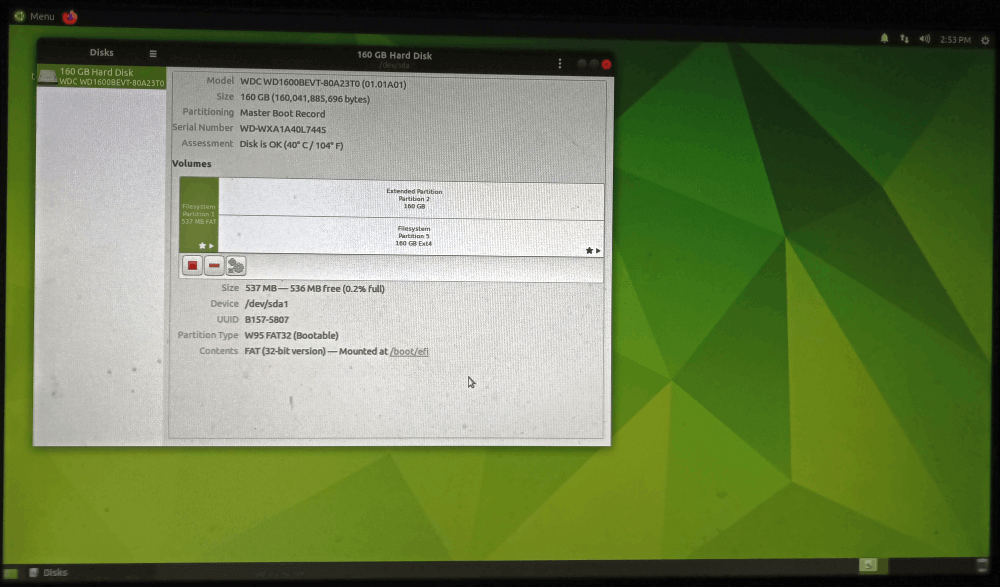Click the delete partition minus button
1000x587 pixels.
click(x=214, y=266)
